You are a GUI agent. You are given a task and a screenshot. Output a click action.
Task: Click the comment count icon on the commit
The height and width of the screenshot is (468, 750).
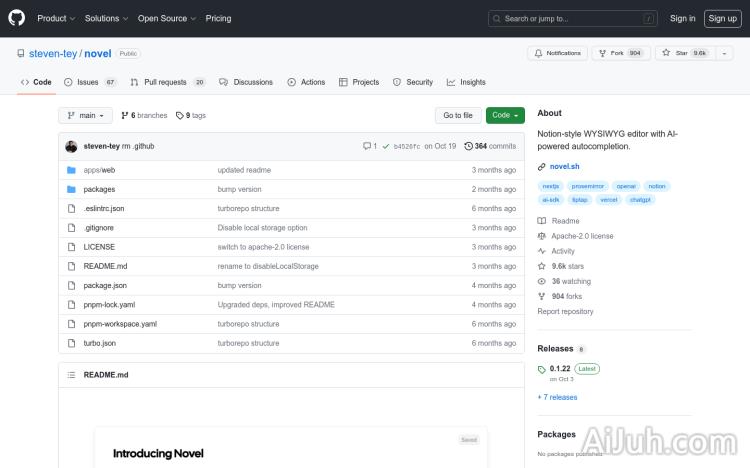point(367,146)
